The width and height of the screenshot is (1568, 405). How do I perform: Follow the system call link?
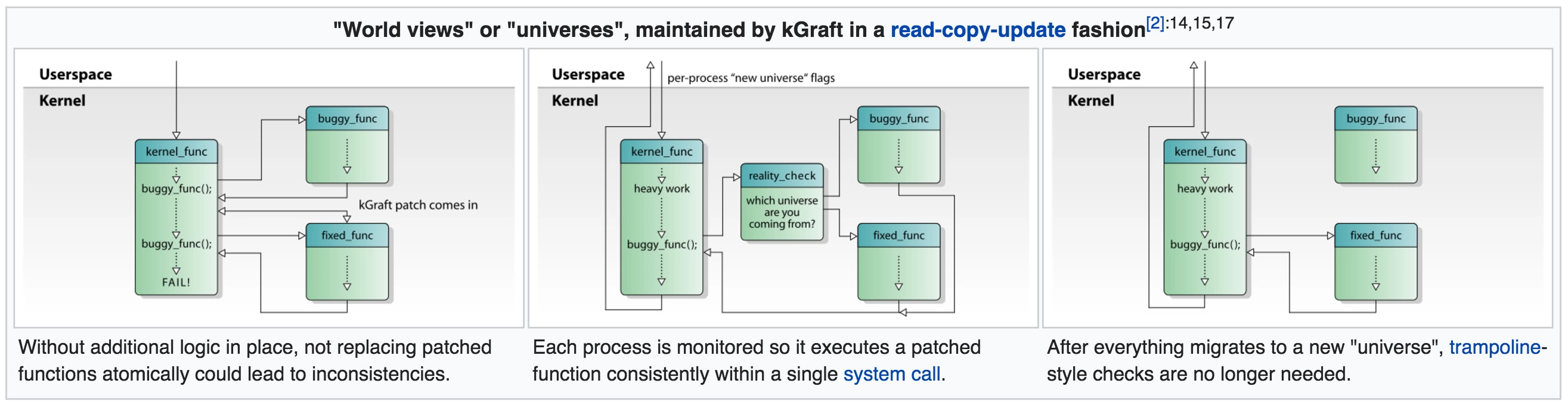tap(891, 373)
